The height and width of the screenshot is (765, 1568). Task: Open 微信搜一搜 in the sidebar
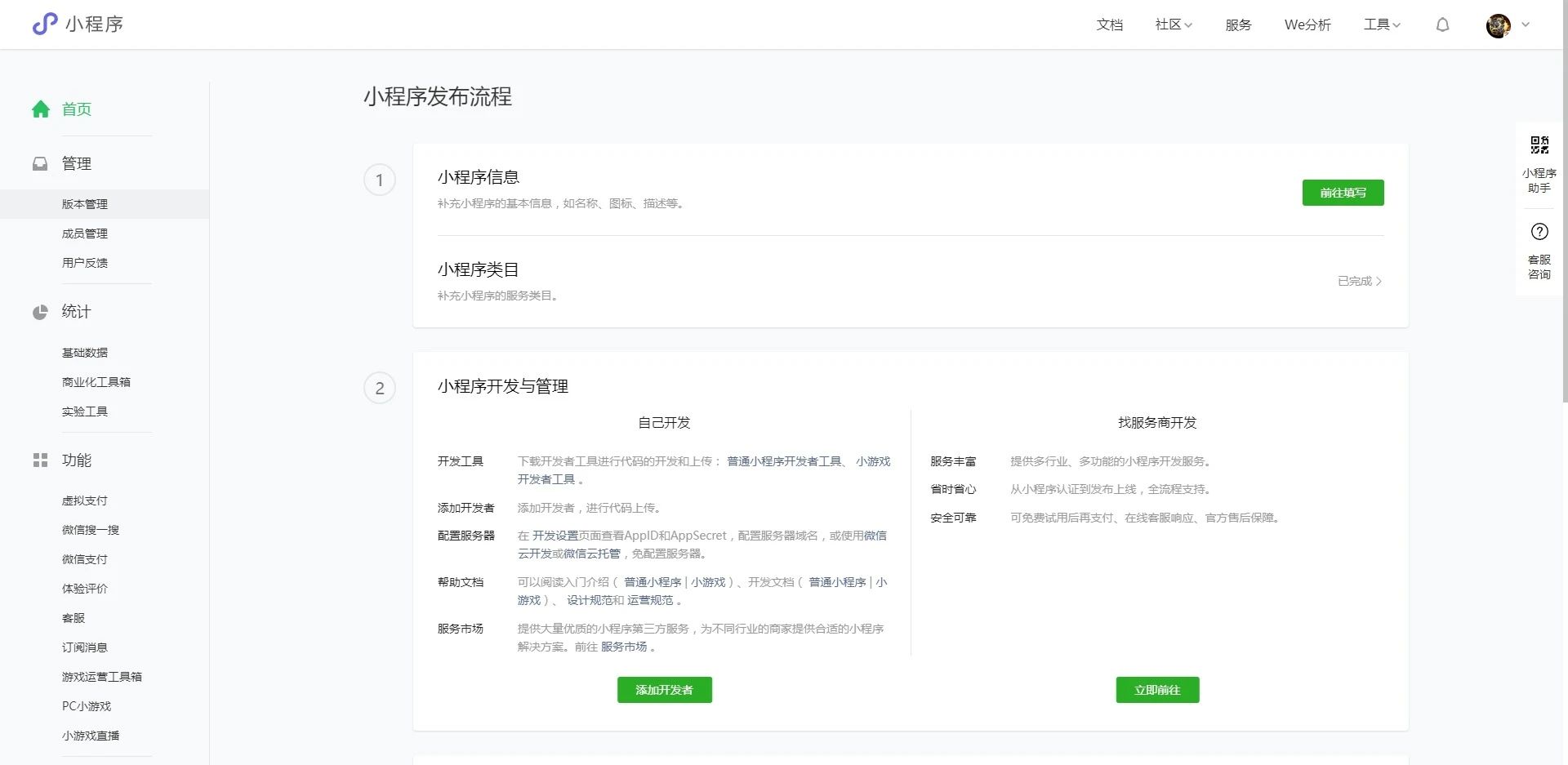click(91, 530)
